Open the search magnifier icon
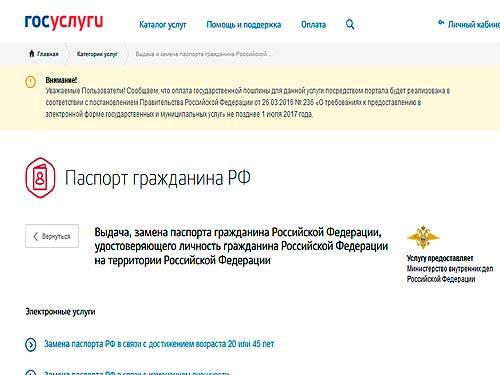 [x=350, y=24]
